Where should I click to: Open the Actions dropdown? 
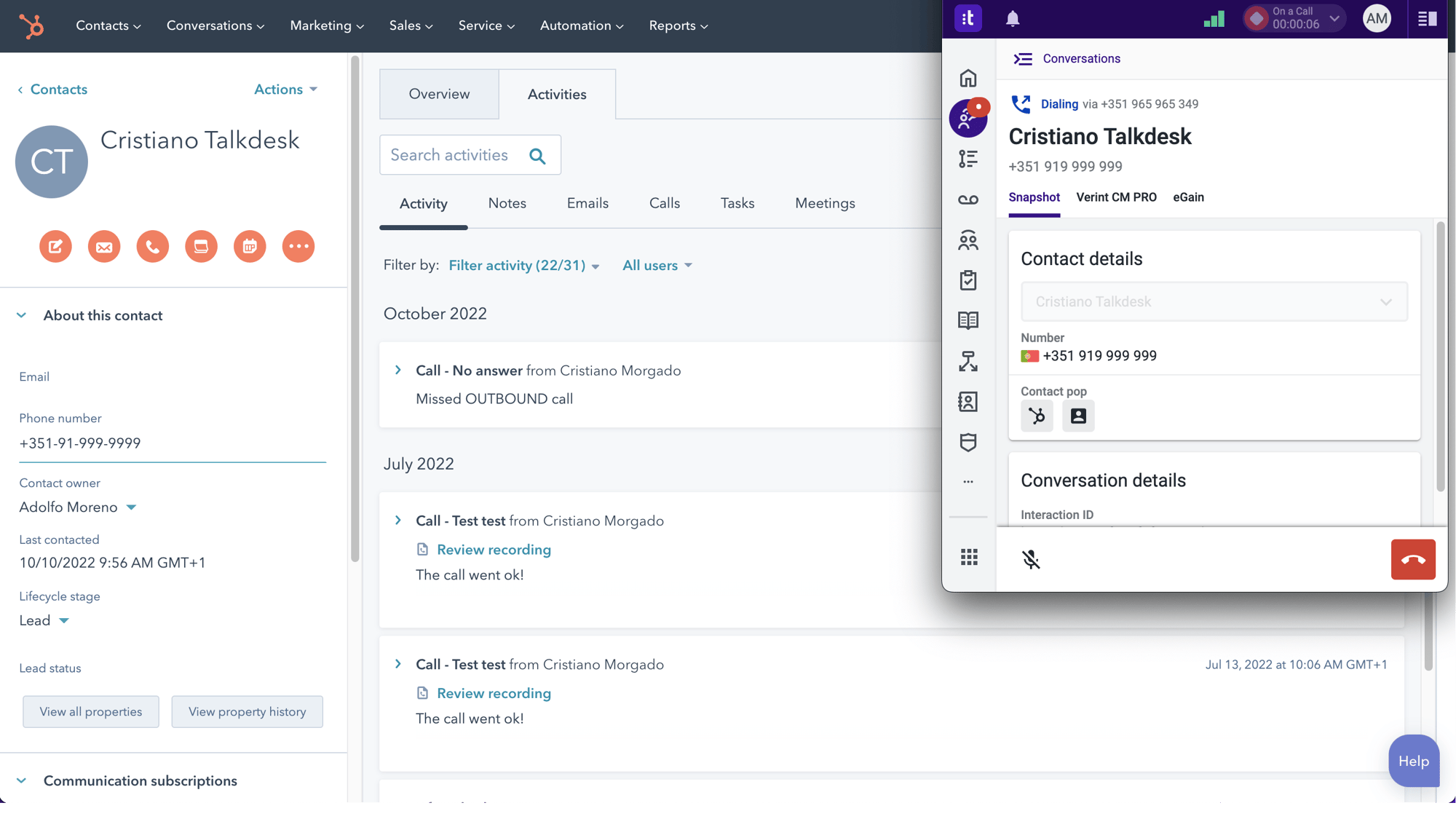tap(285, 90)
